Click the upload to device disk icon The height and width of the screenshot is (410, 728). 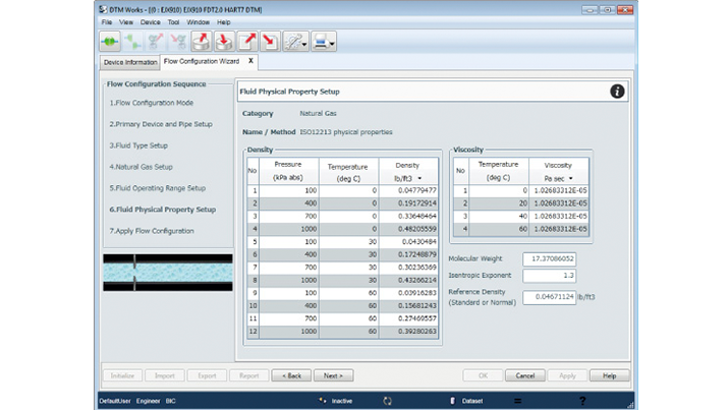[200, 41]
